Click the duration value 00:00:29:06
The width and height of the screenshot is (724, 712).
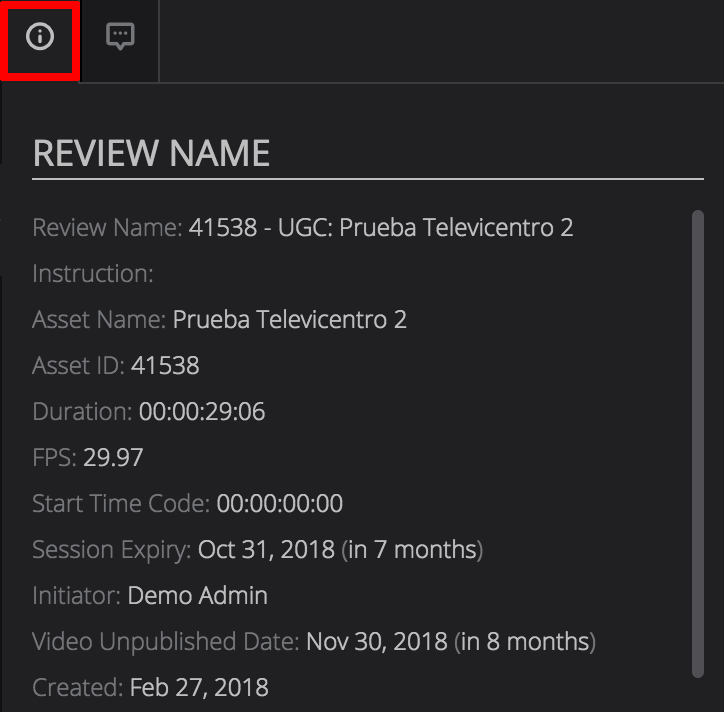pyautogui.click(x=202, y=412)
